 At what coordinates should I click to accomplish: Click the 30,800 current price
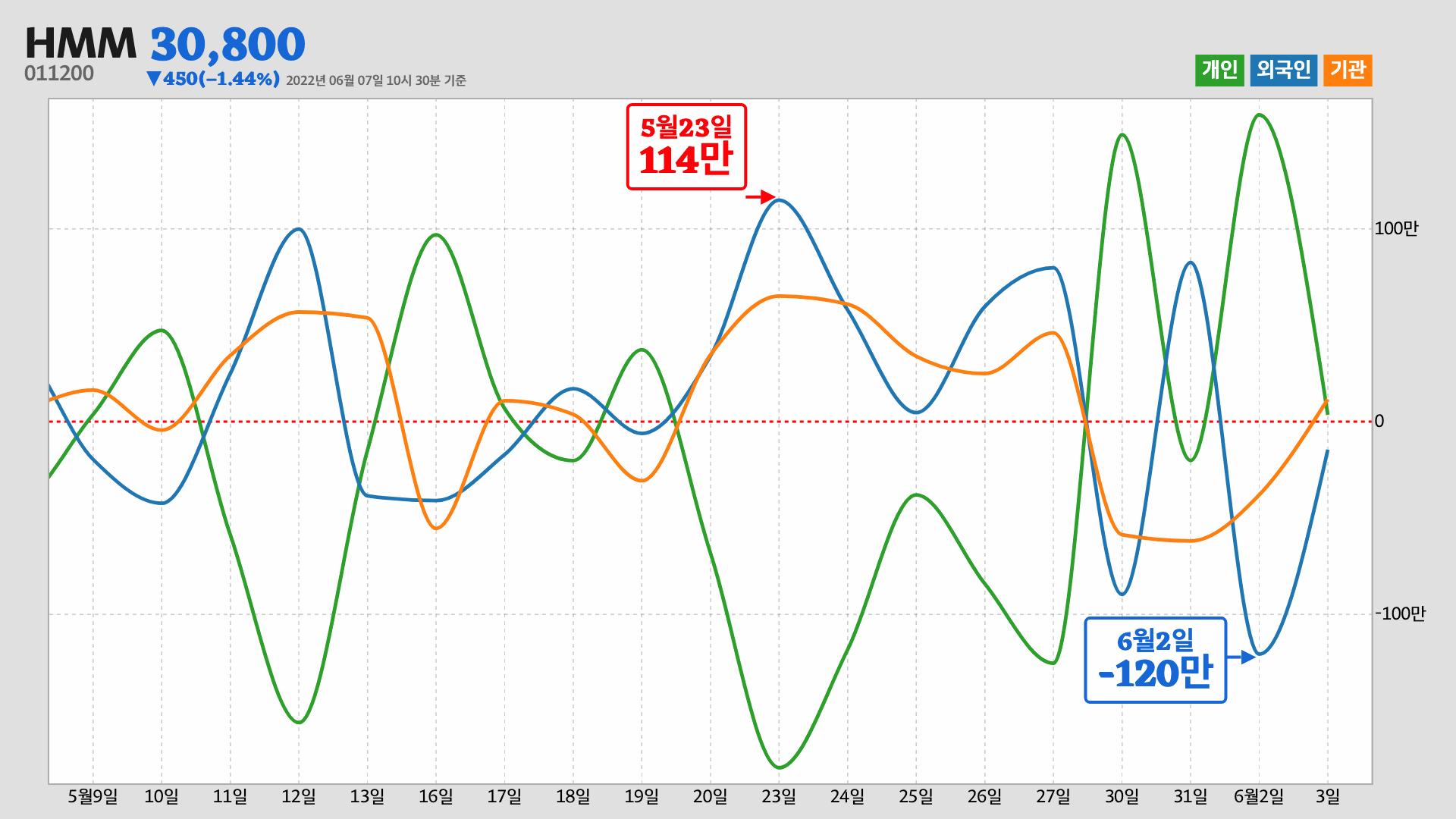[227, 44]
